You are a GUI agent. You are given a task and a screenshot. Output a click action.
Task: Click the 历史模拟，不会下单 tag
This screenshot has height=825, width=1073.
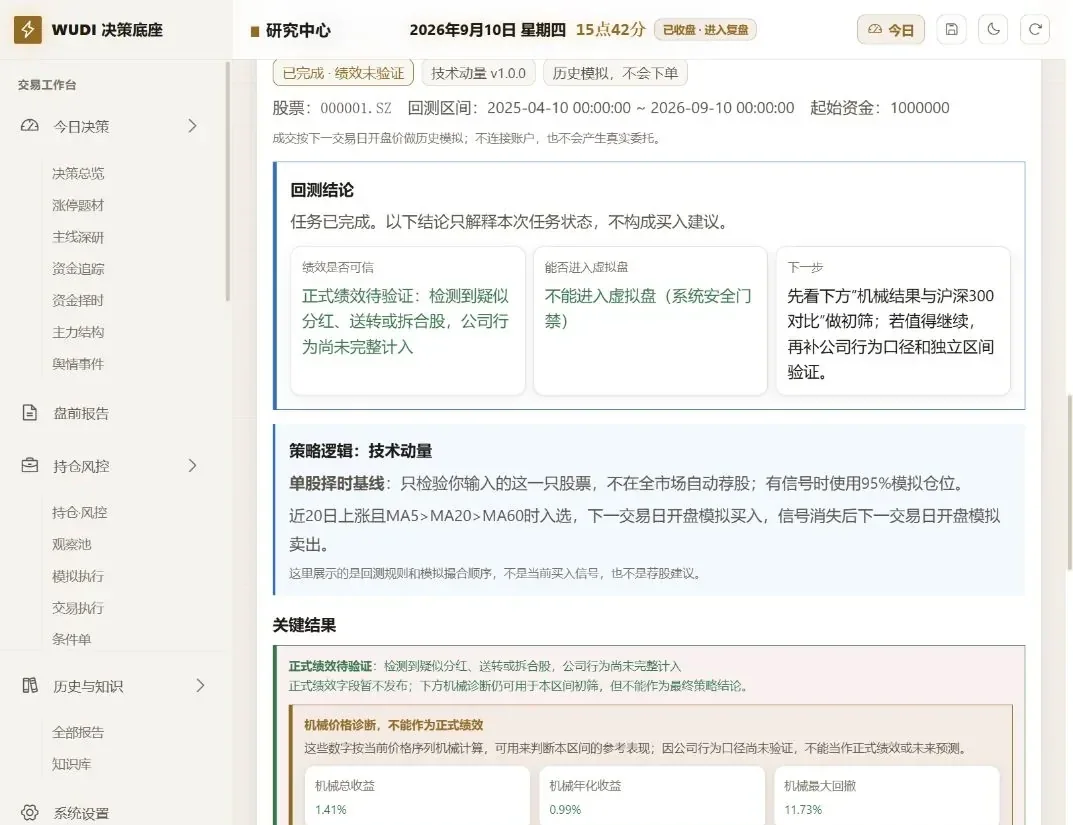(615, 73)
